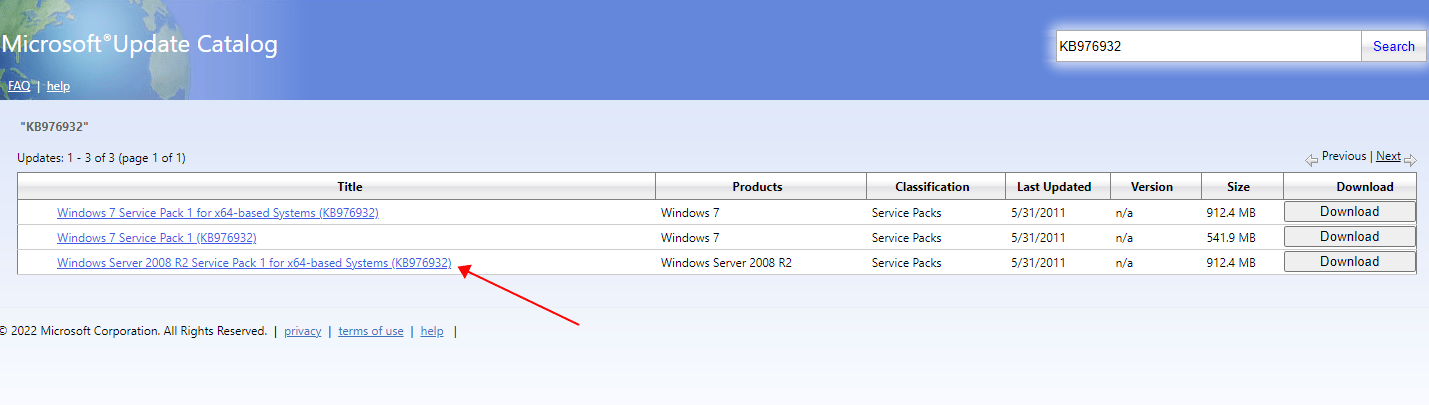Screen dimensions: 1429x405
Task: Open the privacy footer link
Action: click(x=303, y=331)
